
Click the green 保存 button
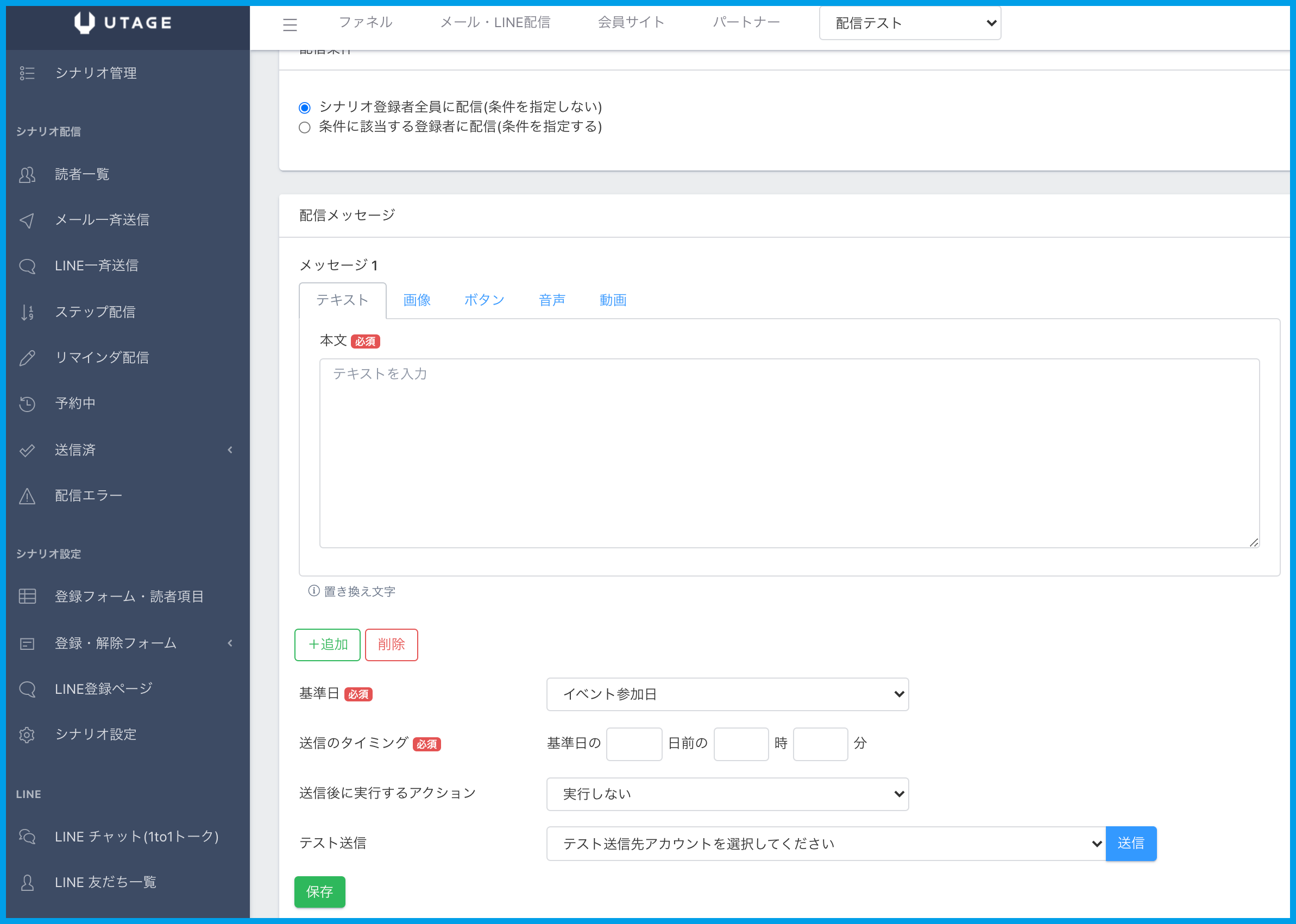click(x=319, y=891)
